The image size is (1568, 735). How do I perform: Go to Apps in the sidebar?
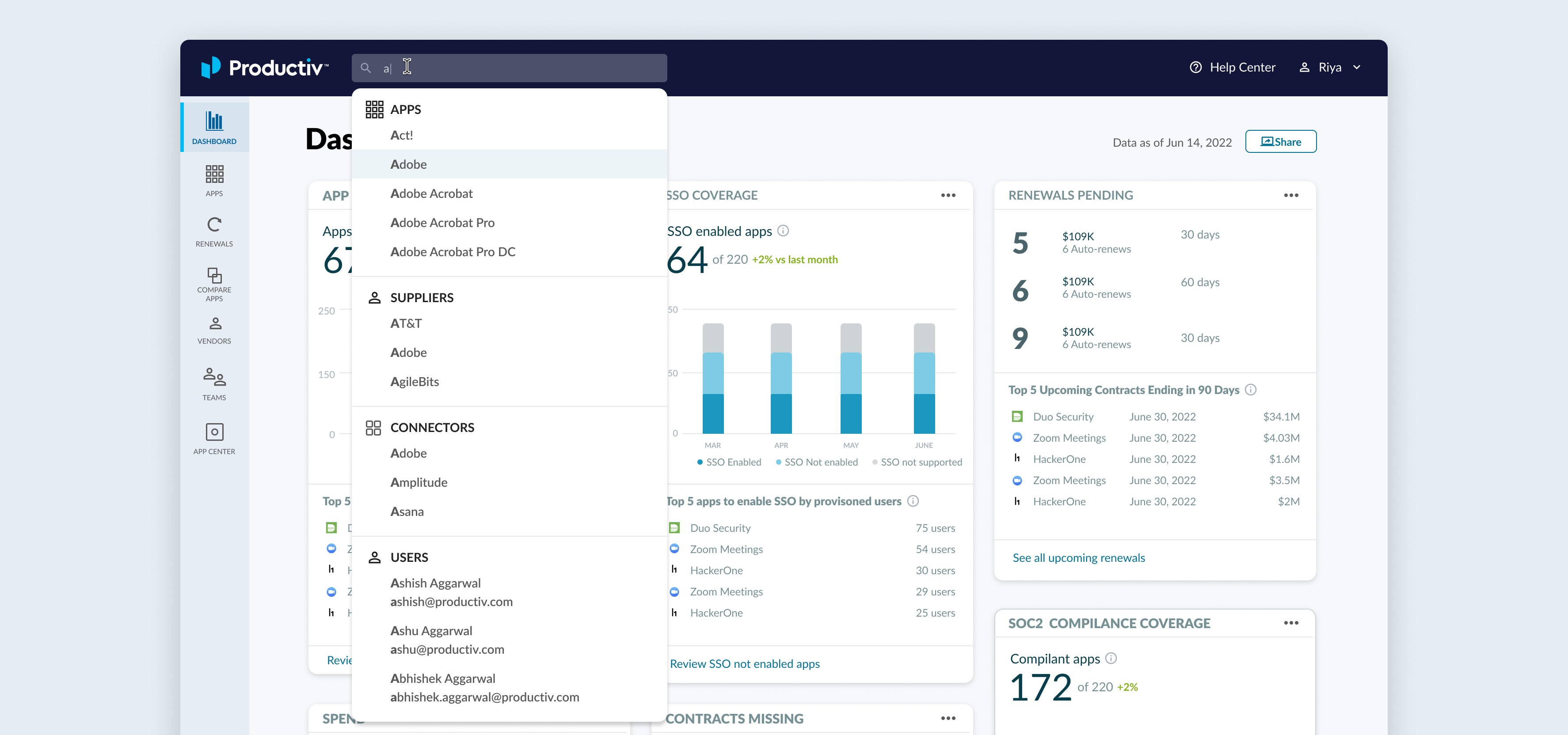point(214,174)
